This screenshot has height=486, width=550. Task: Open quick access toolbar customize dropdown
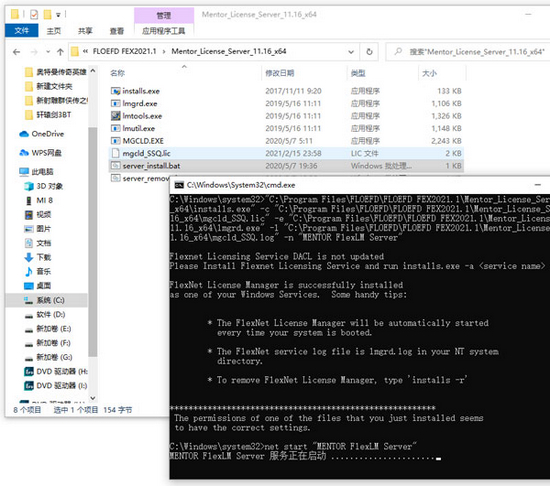pos(58,15)
